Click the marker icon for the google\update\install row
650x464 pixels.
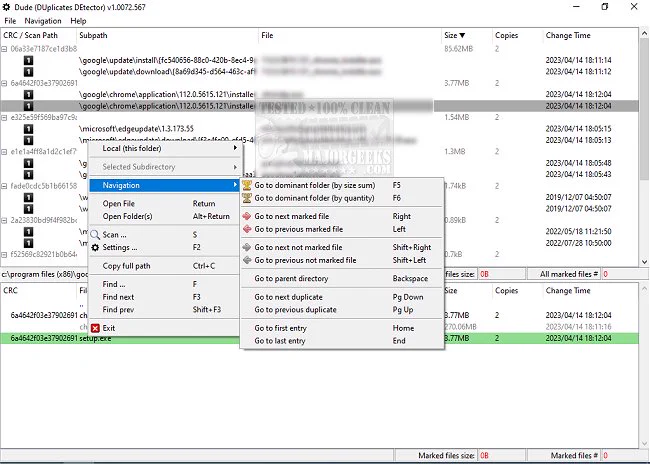pos(28,61)
